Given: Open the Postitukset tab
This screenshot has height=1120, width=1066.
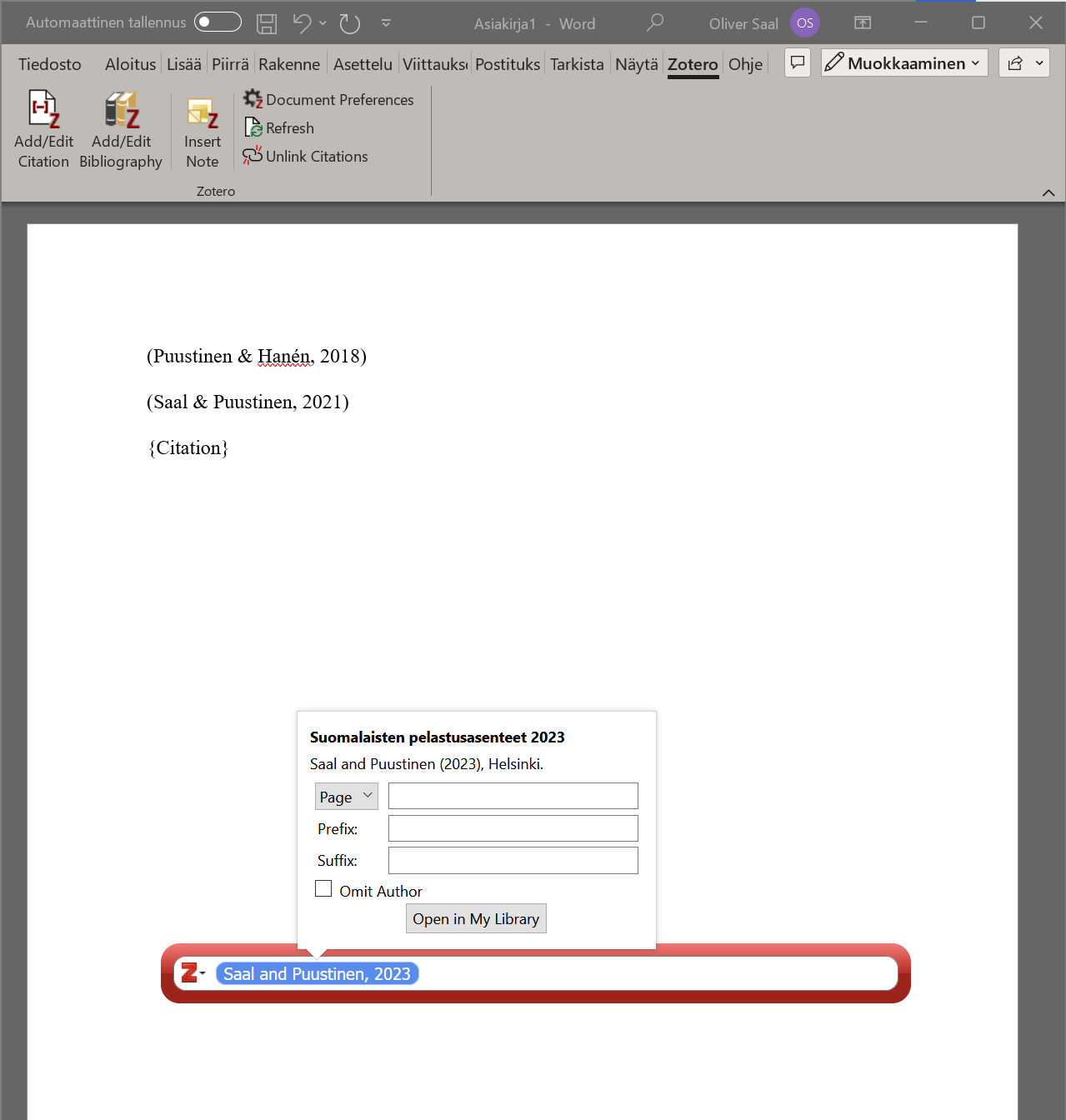Looking at the screenshot, I should pos(508,64).
